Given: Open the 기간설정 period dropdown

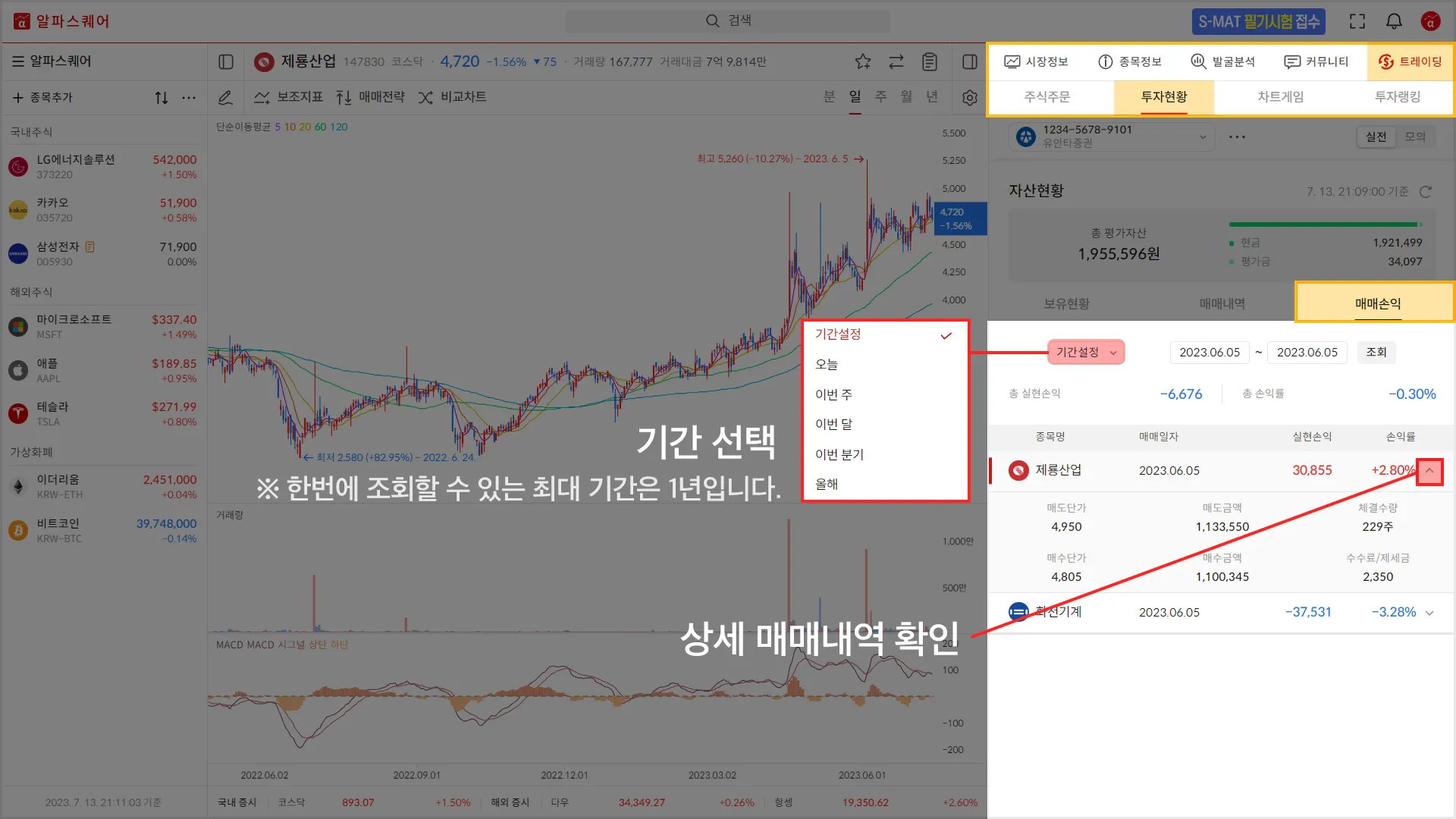Looking at the screenshot, I should coord(1086,353).
